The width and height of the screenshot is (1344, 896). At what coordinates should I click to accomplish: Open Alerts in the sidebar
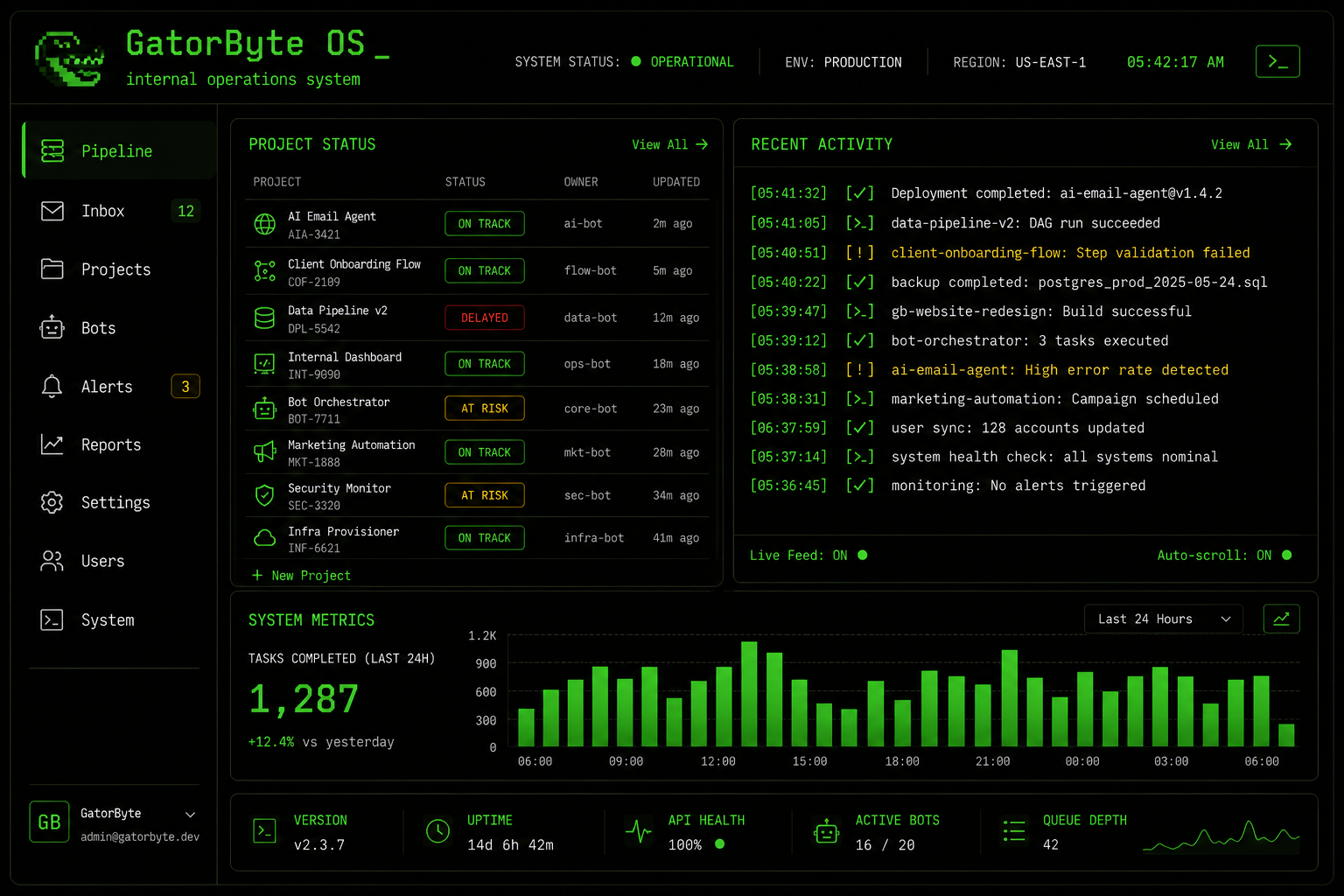120,387
